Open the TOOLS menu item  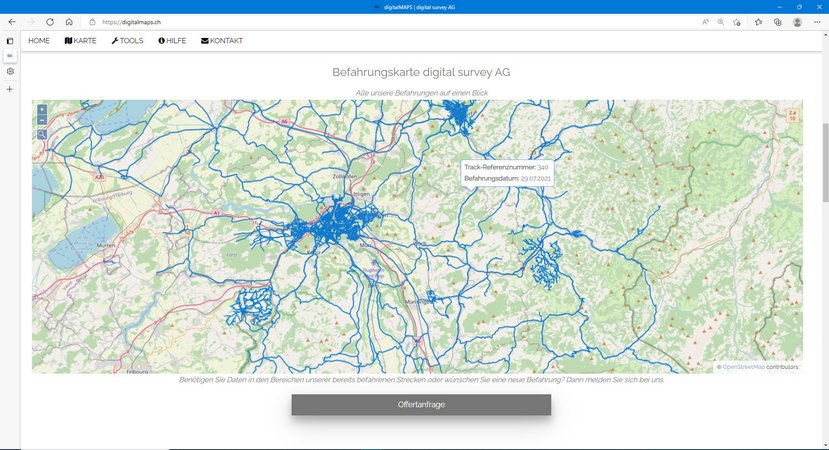point(127,41)
